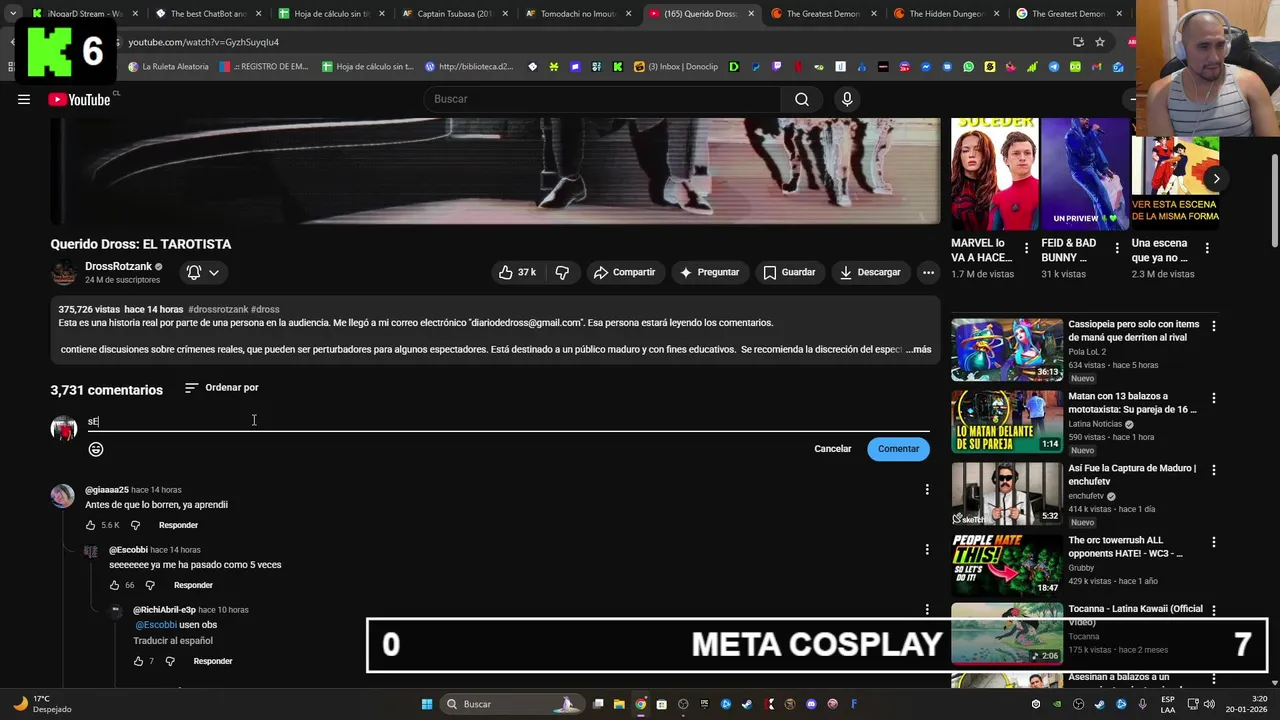
Task: Open Matan con 13 balazos video thumbnail
Action: click(x=1007, y=422)
